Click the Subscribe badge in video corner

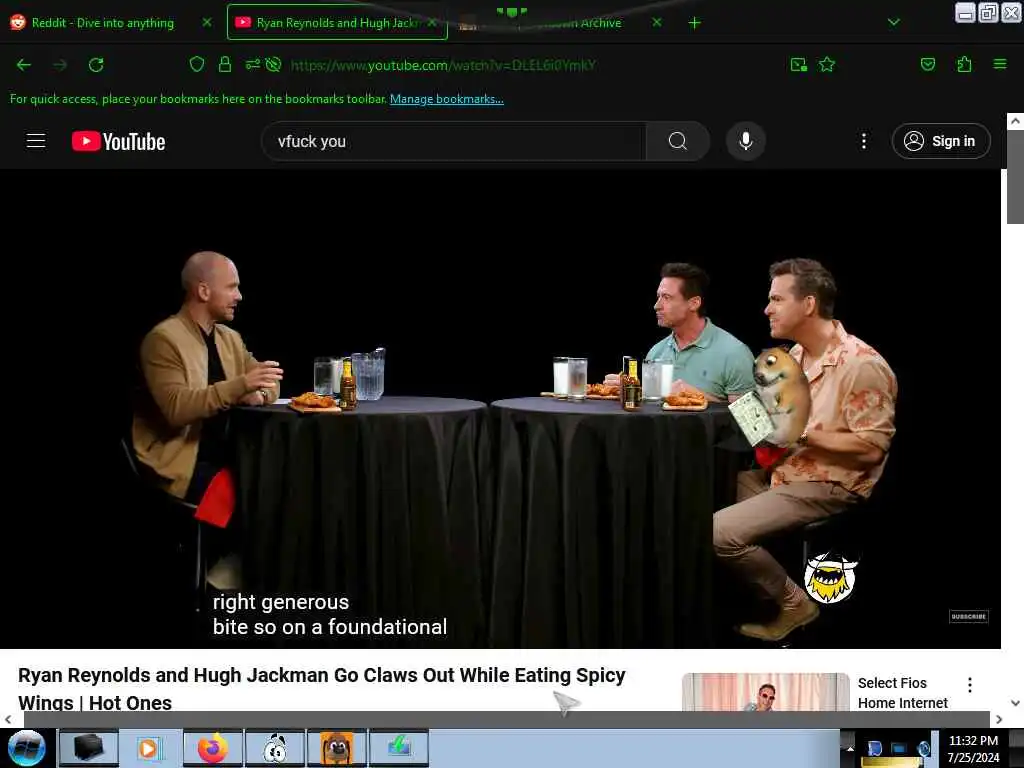[x=968, y=616]
